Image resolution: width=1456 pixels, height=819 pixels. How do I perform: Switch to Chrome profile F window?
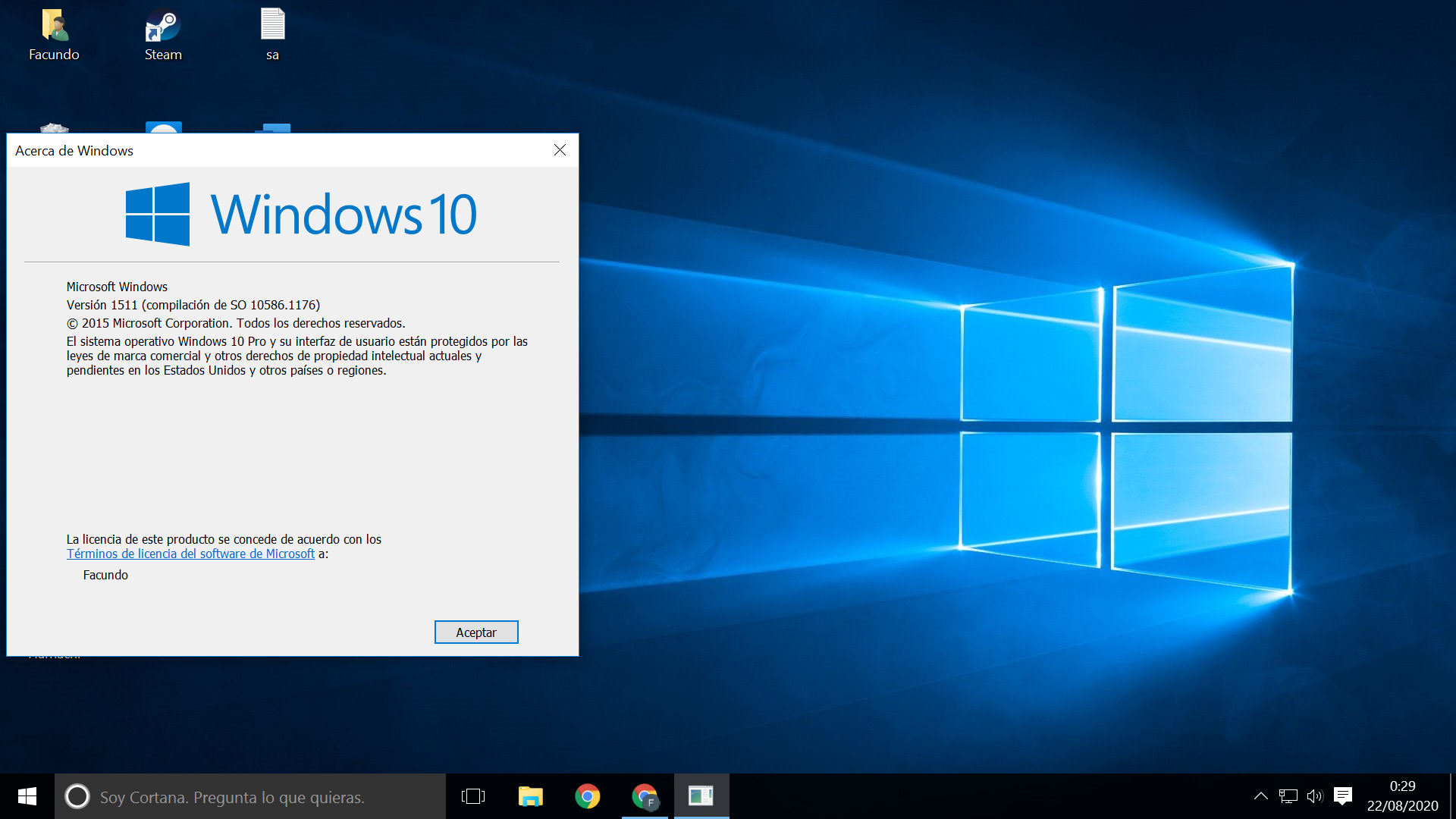[x=645, y=796]
